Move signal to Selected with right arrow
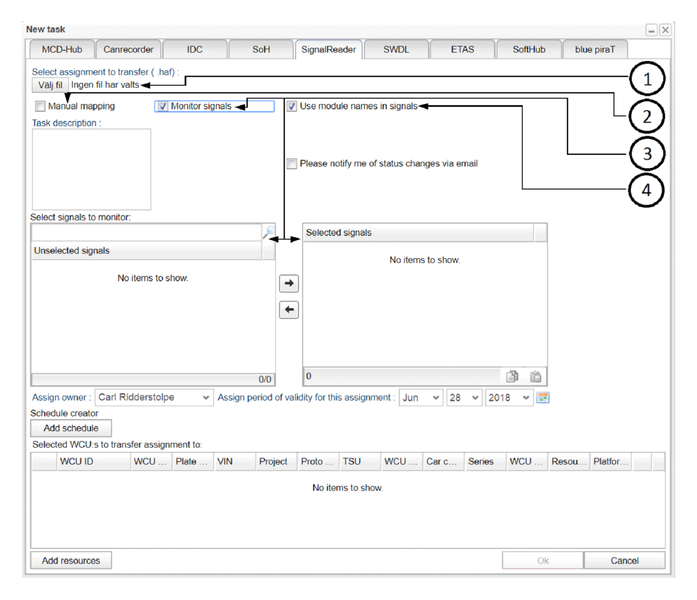This screenshot has height=600, width=697. click(288, 285)
